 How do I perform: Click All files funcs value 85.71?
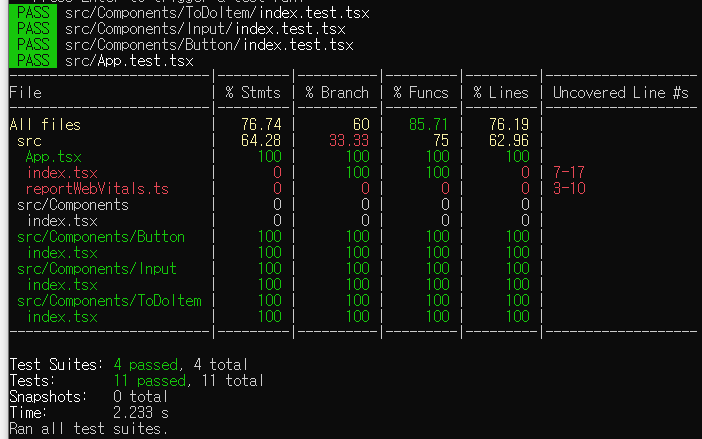[x=428, y=124]
